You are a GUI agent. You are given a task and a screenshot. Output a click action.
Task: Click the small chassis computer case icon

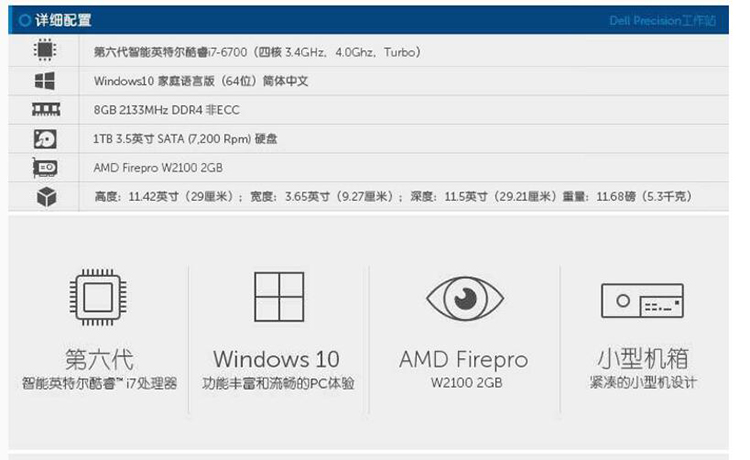click(642, 301)
